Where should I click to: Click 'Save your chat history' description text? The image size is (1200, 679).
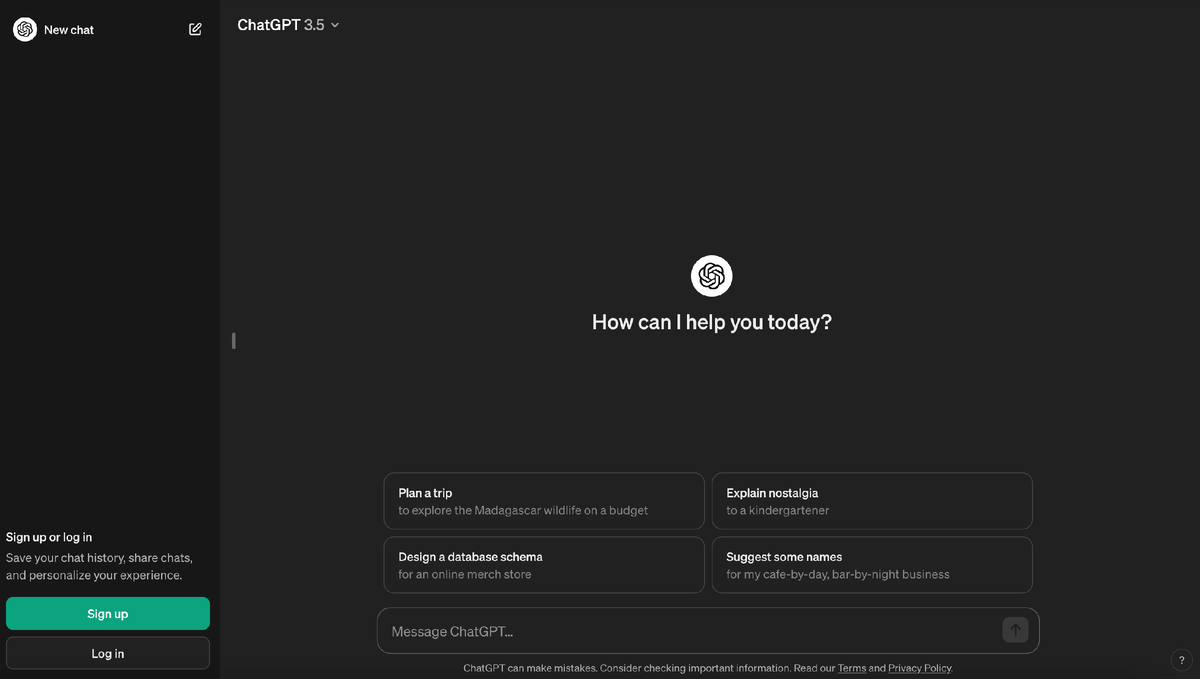coord(99,566)
